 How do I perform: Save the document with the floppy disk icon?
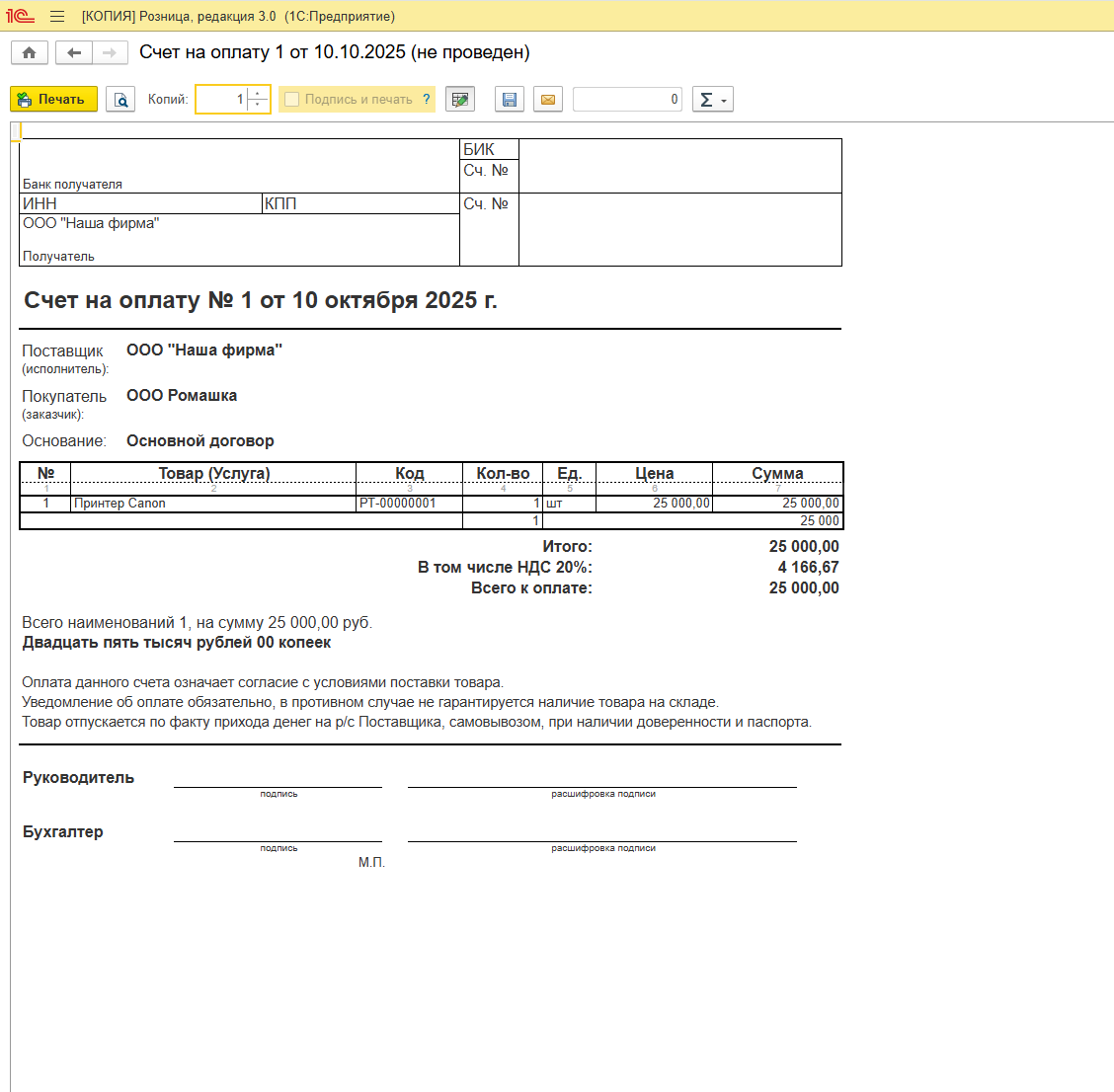tap(510, 100)
